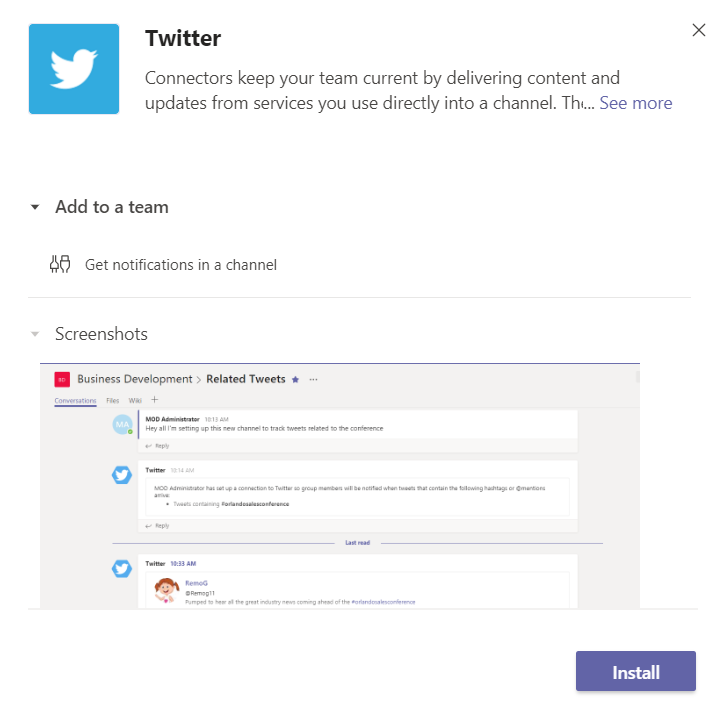
Task: Collapse the Add to a team section
Action: 35,208
